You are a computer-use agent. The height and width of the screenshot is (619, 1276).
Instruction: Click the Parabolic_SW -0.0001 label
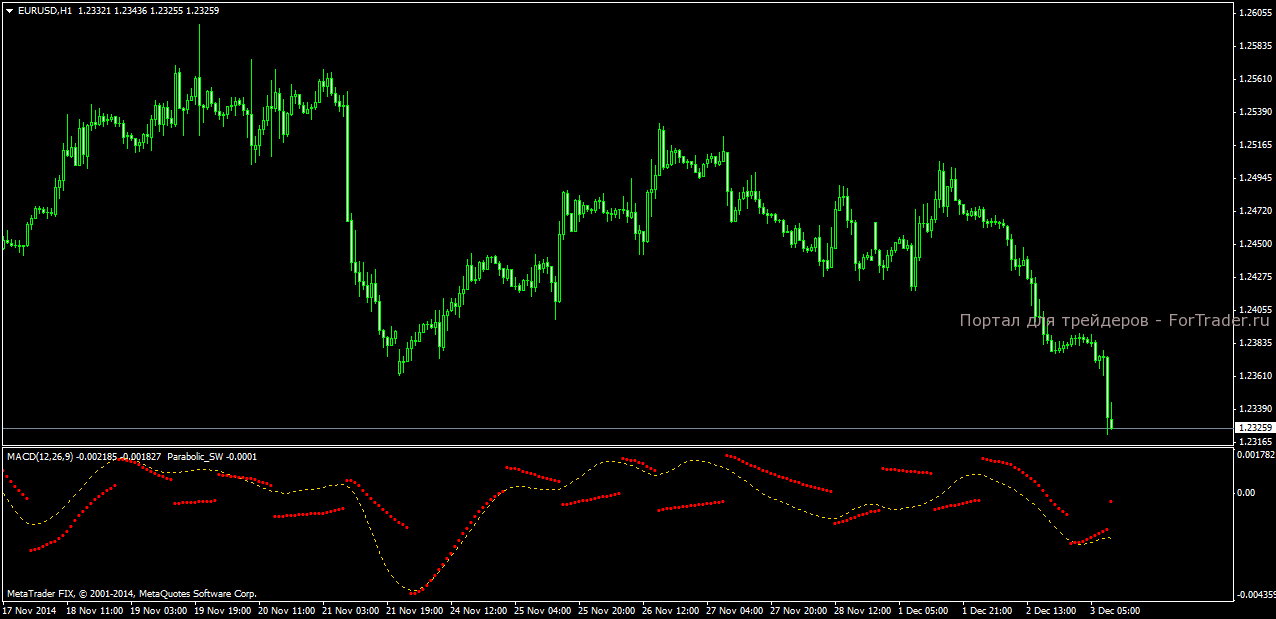click(x=212, y=457)
